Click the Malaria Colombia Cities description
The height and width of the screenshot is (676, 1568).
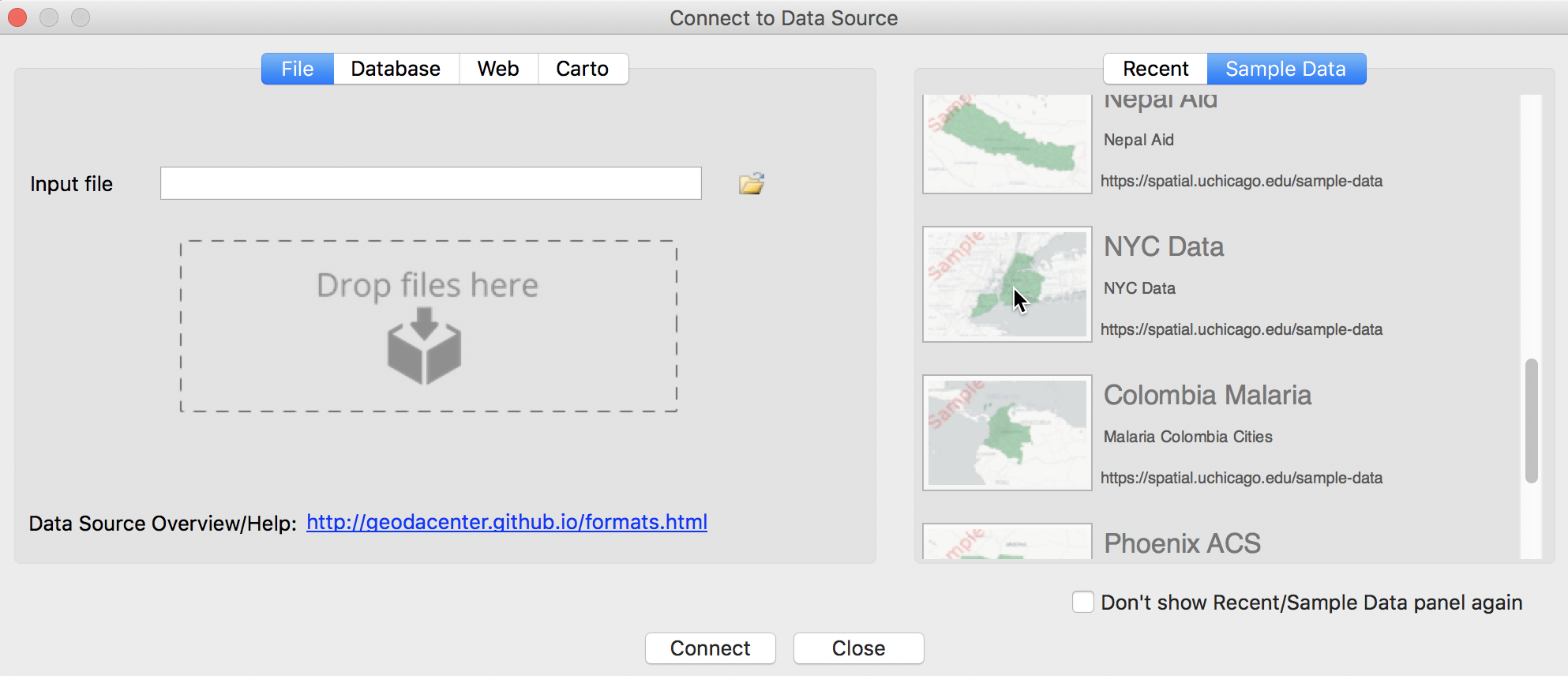(x=1188, y=437)
